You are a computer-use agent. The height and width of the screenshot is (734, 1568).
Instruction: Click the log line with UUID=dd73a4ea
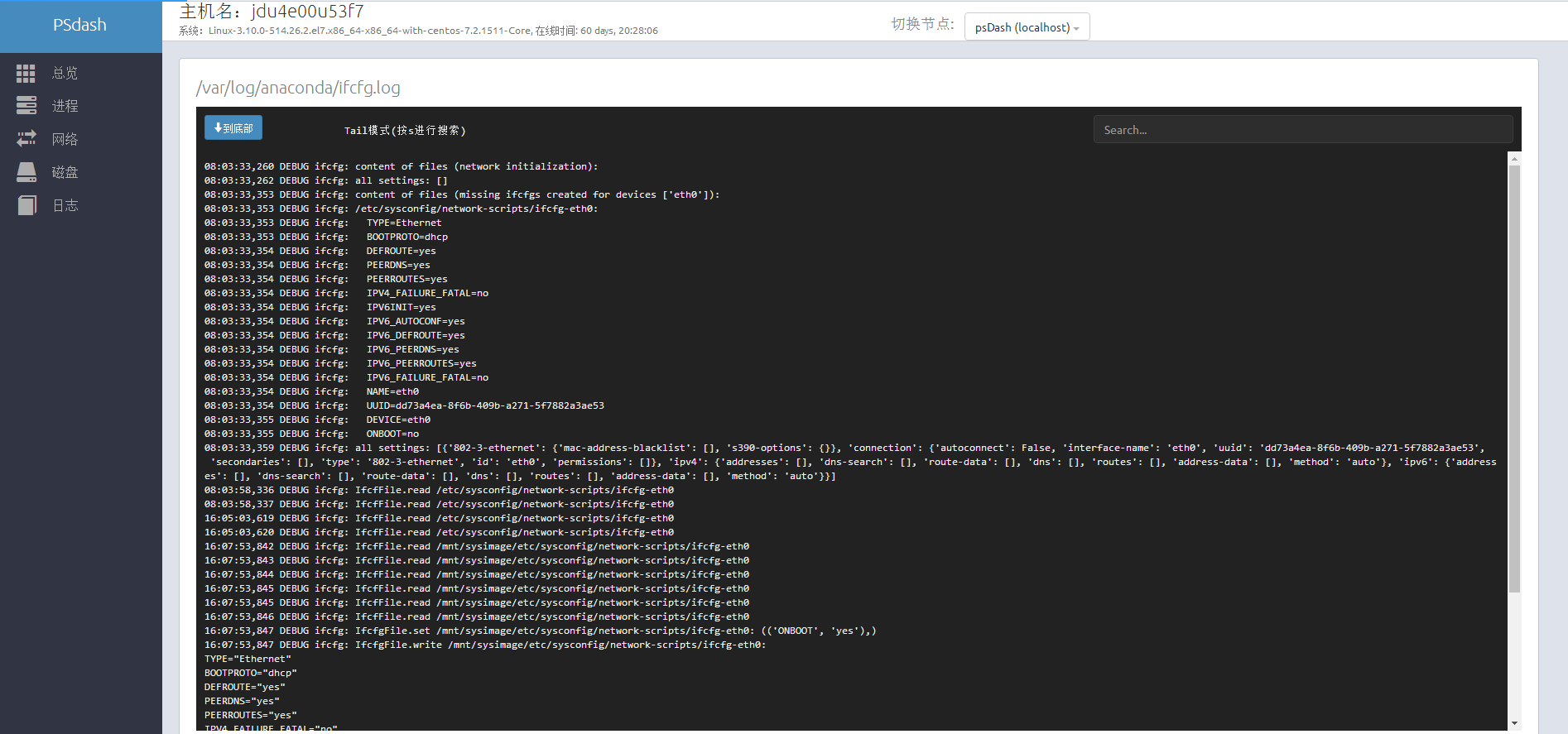[x=404, y=405]
